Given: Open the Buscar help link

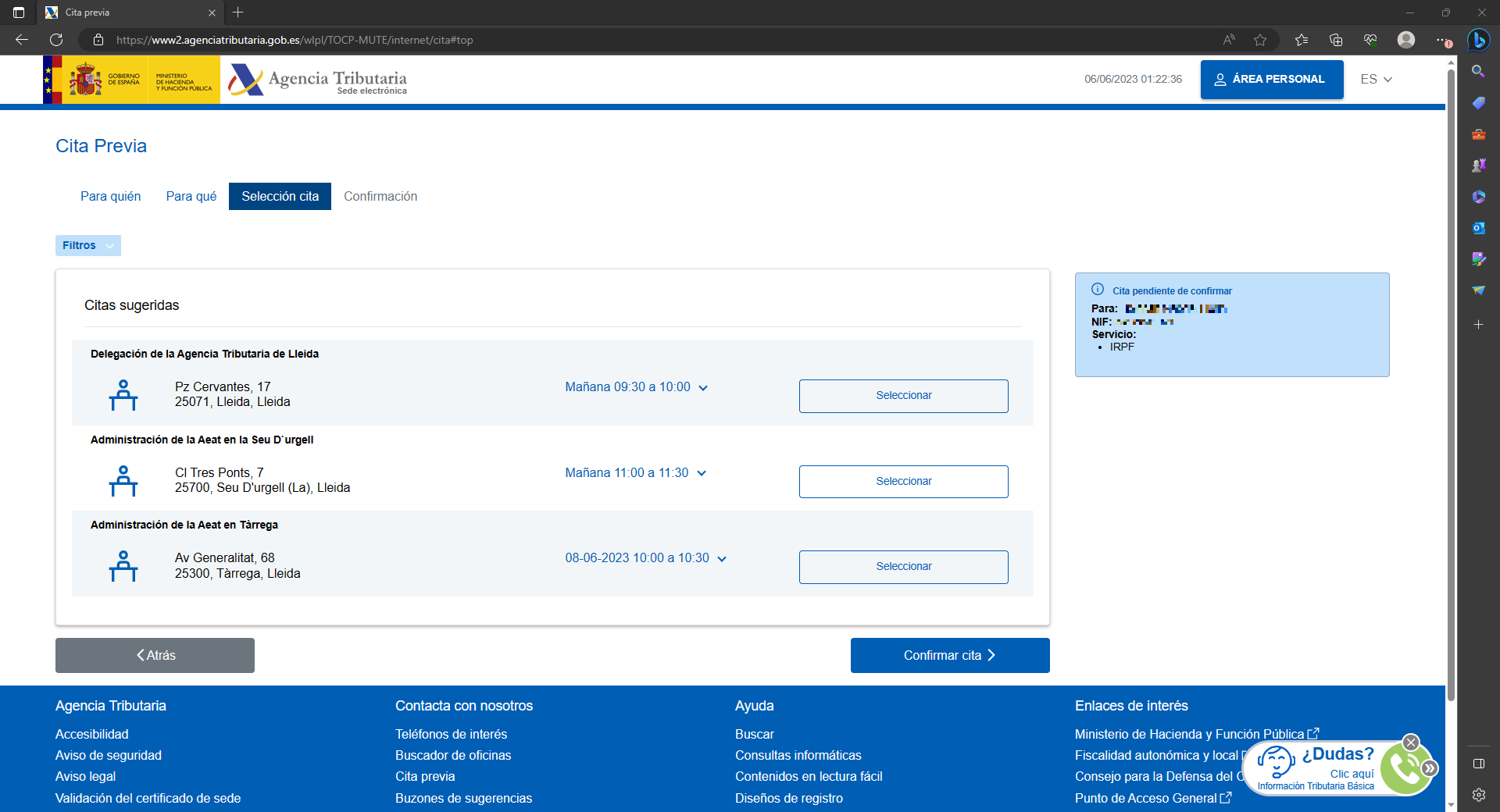Looking at the screenshot, I should [x=754, y=734].
